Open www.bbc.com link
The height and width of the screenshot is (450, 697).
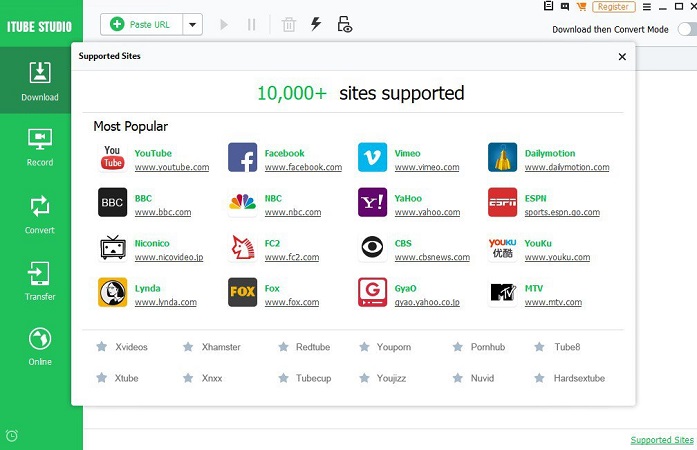(163, 212)
